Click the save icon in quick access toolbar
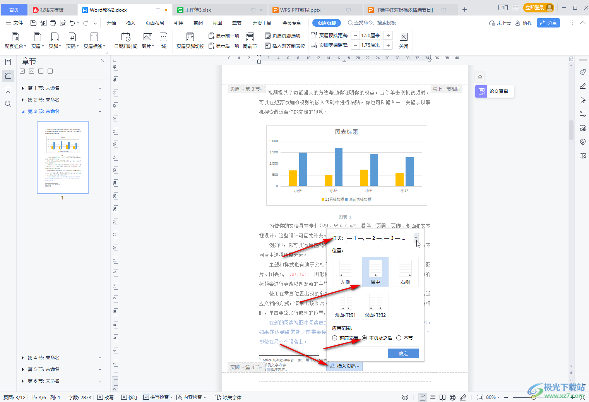 (33, 23)
